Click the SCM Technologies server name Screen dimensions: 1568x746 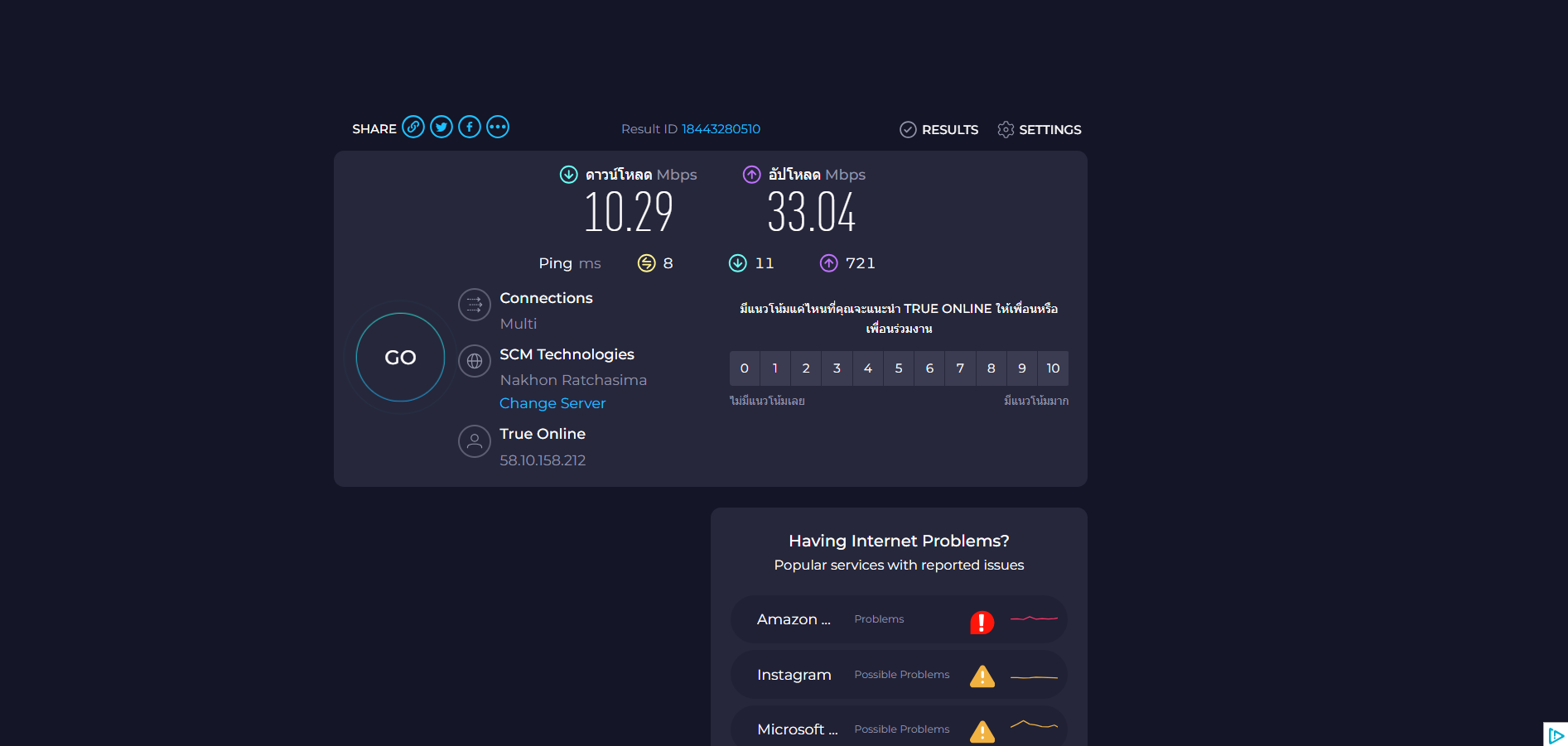(567, 354)
